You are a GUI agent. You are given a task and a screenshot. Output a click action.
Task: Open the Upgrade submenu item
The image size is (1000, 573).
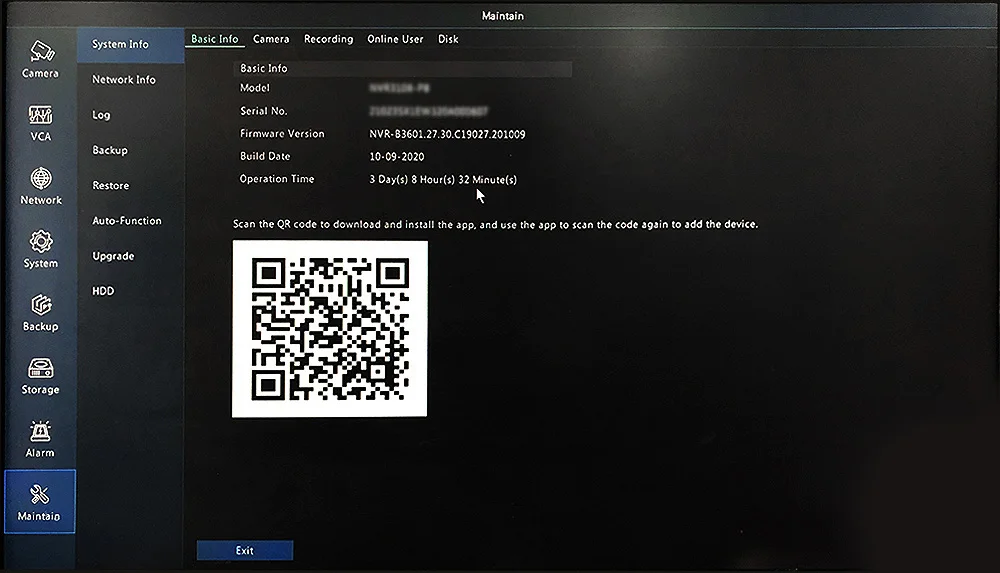coord(113,256)
